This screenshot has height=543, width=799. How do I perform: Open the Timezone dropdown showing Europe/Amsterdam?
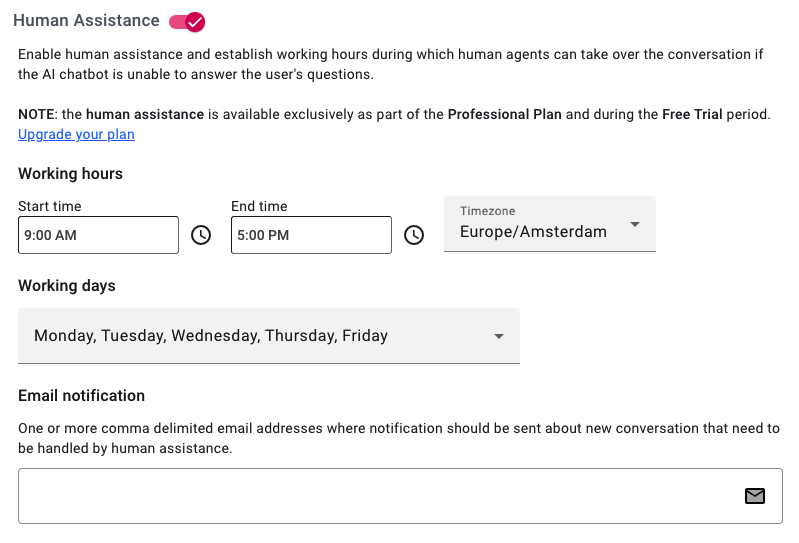550,224
